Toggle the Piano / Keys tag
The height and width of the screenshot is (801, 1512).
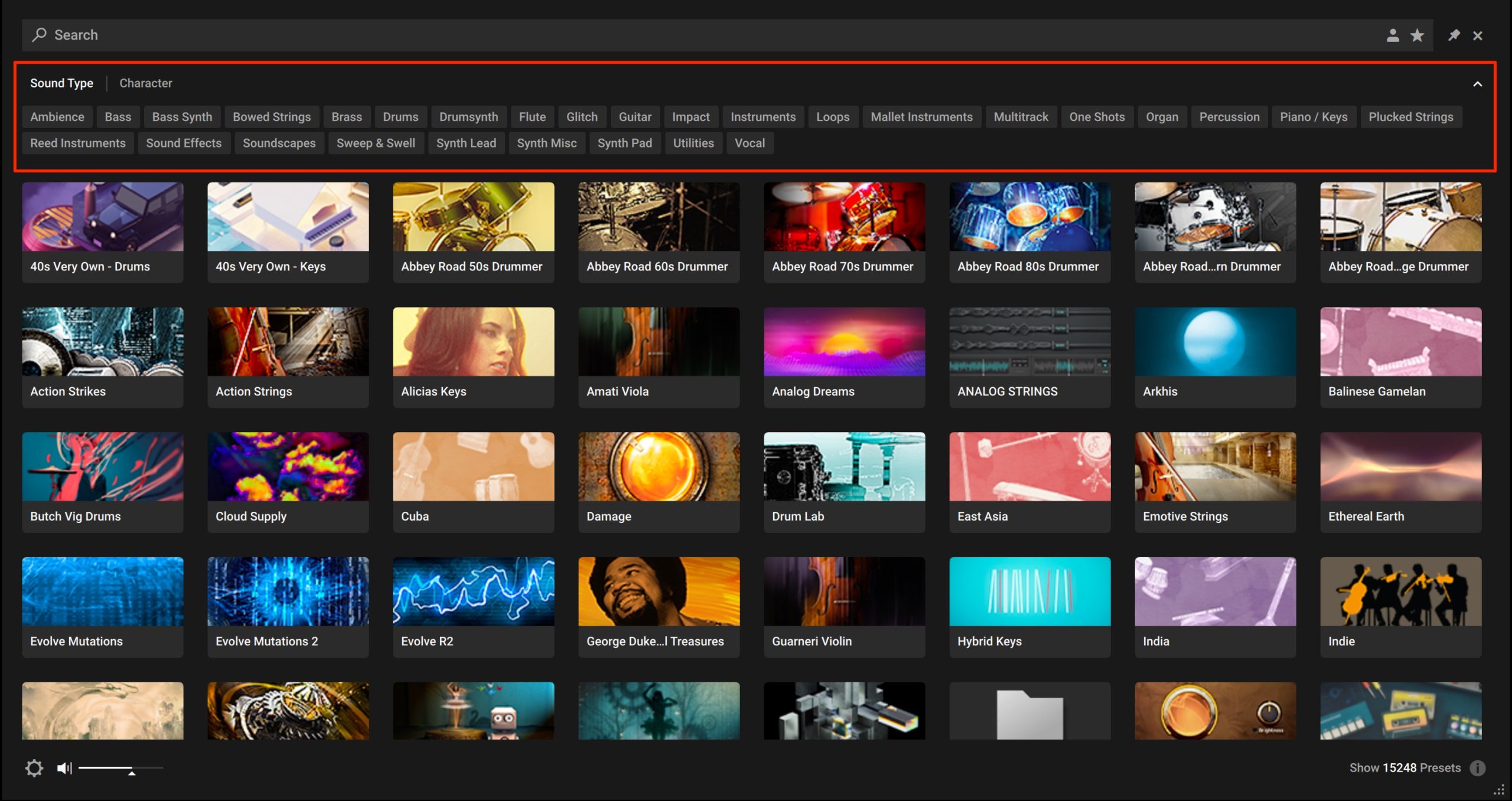pyautogui.click(x=1314, y=117)
